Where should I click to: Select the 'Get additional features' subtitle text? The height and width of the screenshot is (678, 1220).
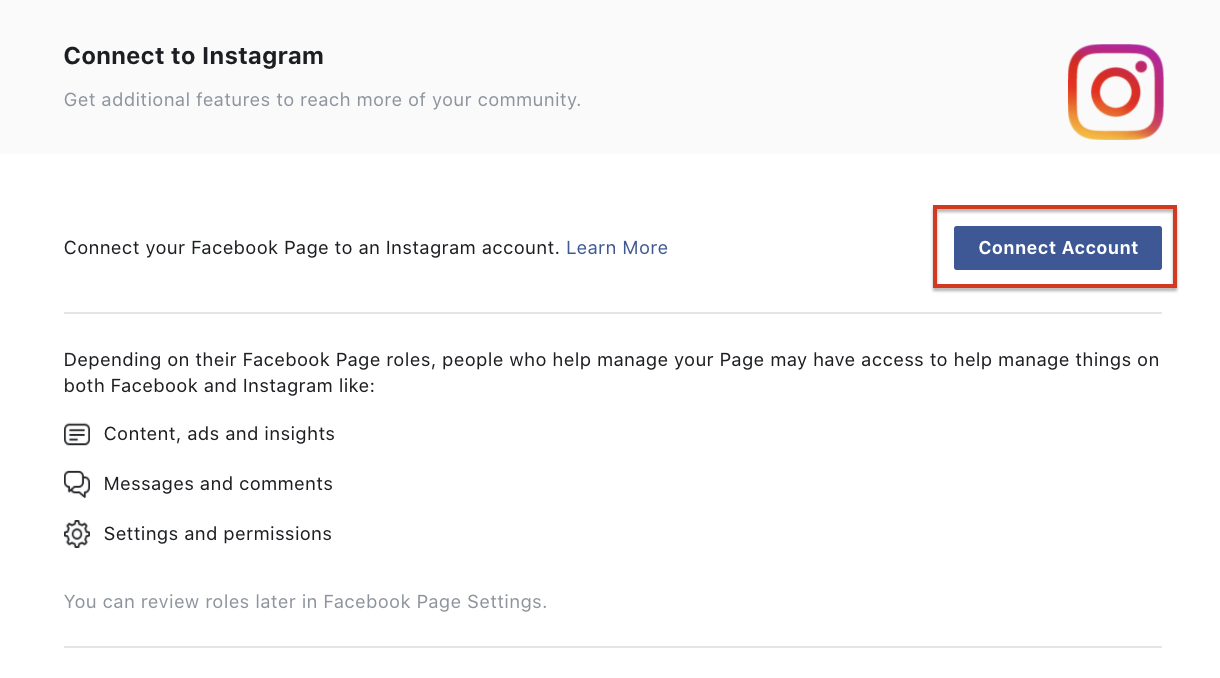322,100
